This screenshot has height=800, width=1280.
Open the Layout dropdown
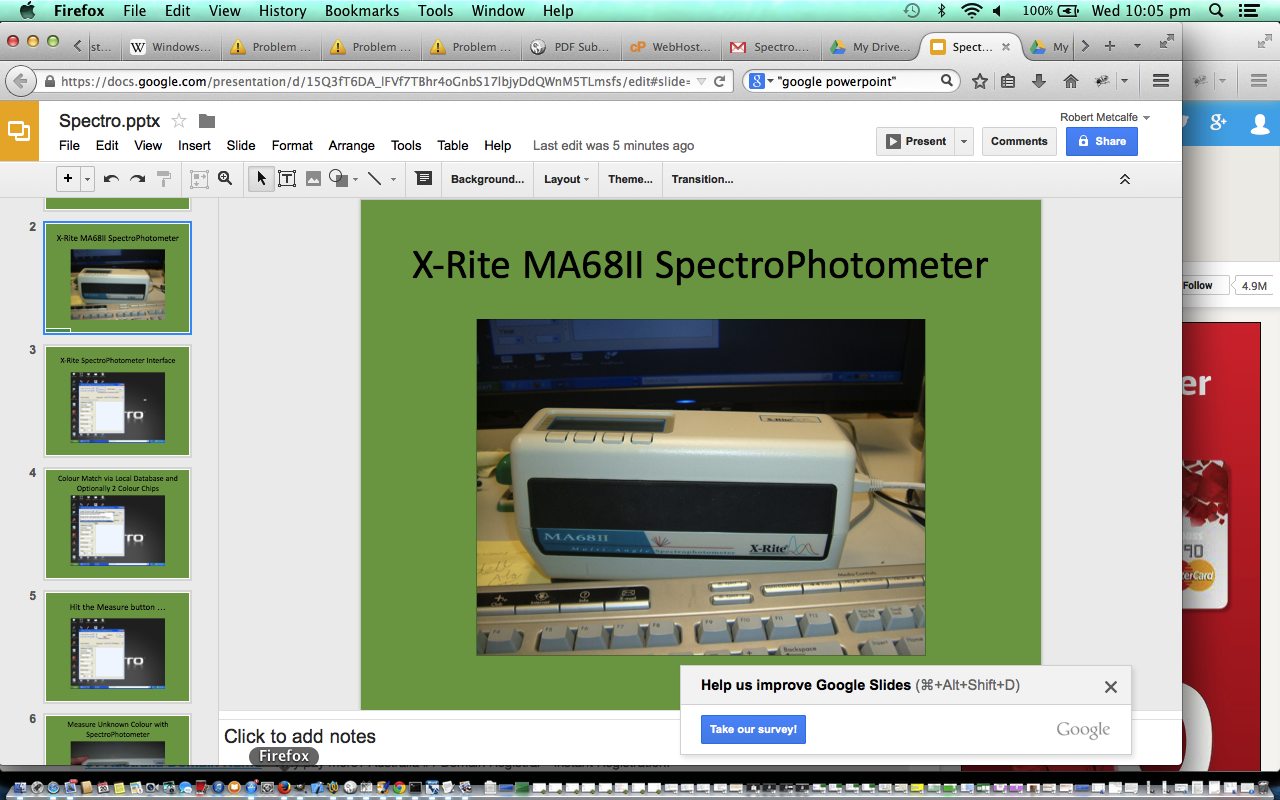pyautogui.click(x=565, y=179)
